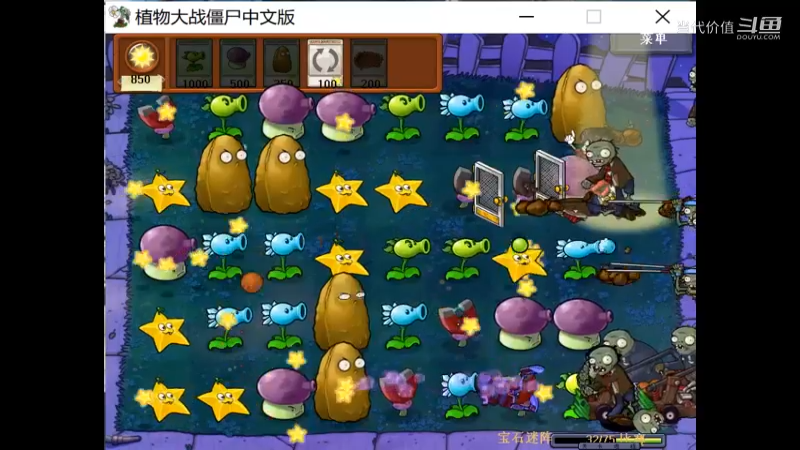Click the Tall-nut beneath the top-row Peashooter
This screenshot has width=800, height=450.
(x=223, y=174)
